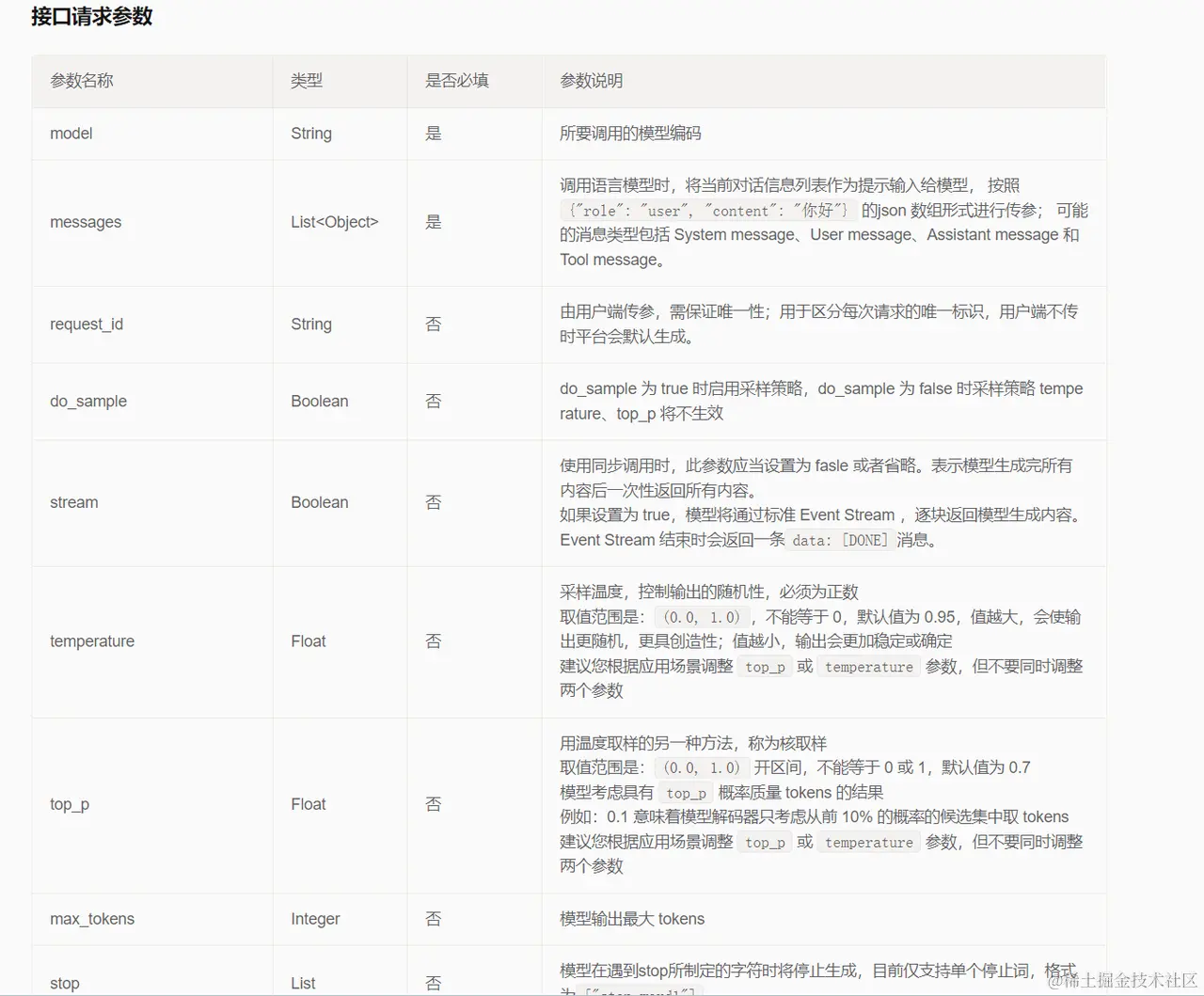The height and width of the screenshot is (996, 1204).
Task: Click 否 in the stop row
Action: [x=434, y=983]
